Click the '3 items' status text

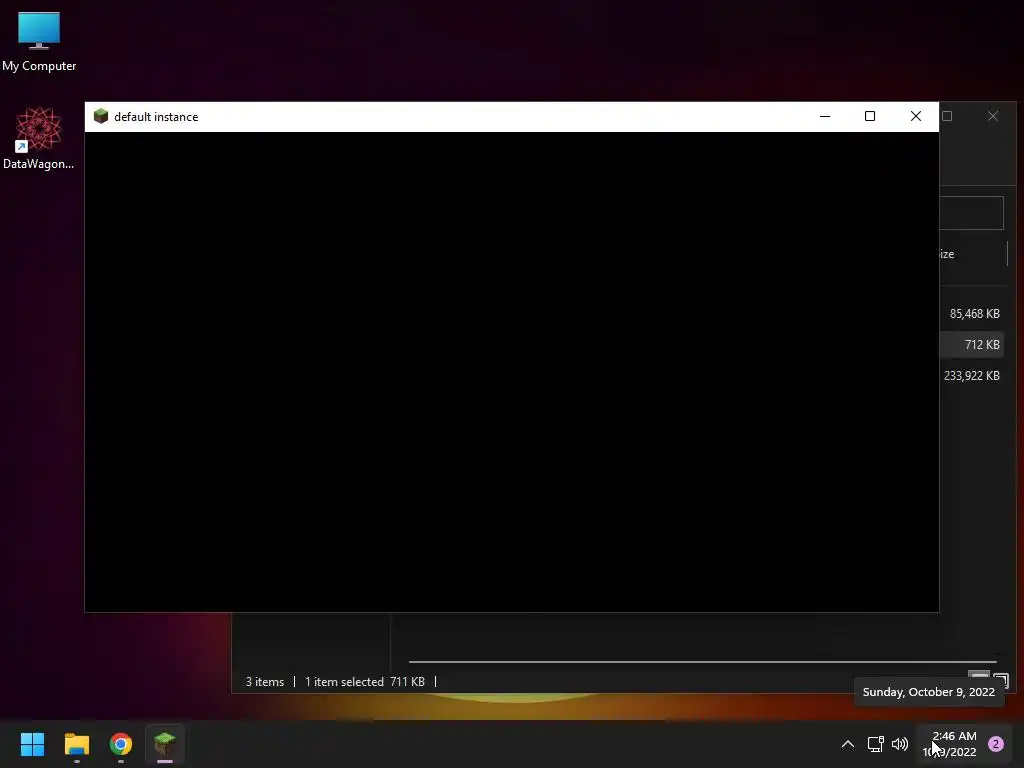click(264, 682)
